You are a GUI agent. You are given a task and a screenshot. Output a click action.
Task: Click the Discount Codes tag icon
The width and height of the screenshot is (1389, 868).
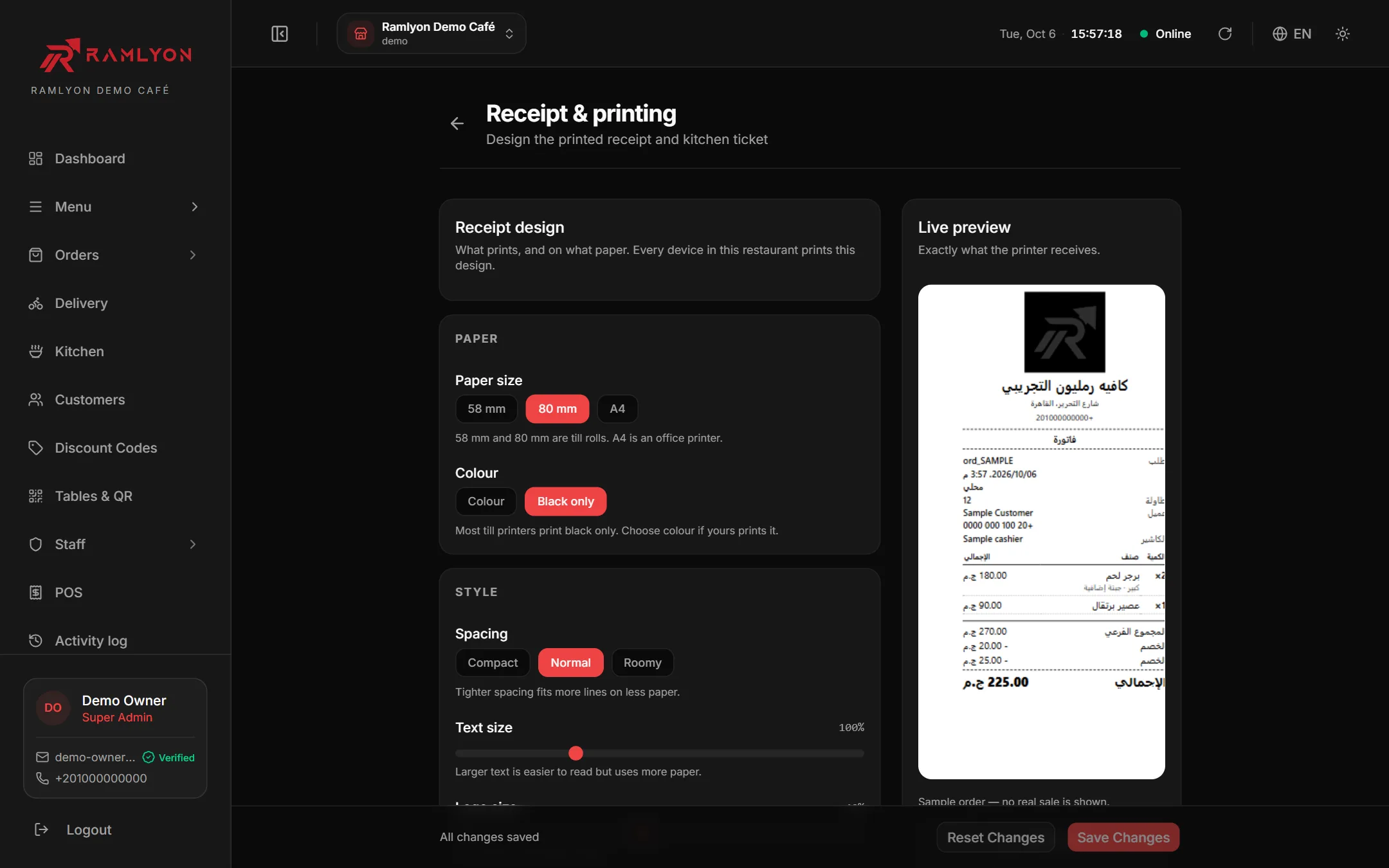coord(35,448)
